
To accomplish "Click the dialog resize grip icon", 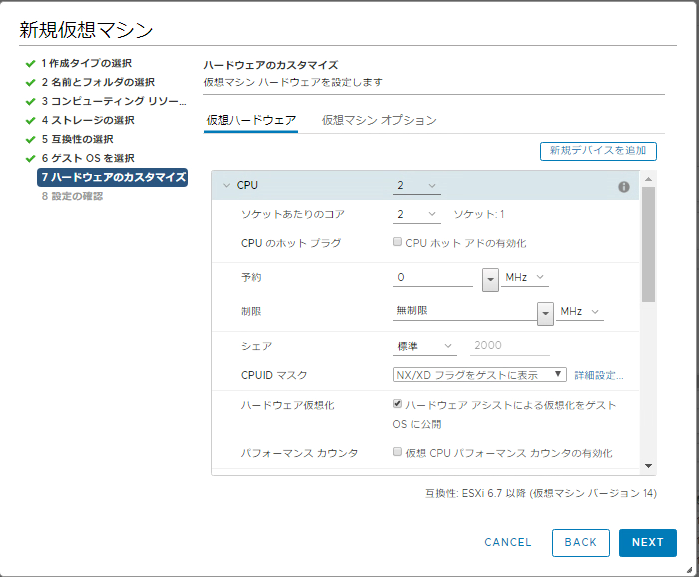I will point(689,569).
